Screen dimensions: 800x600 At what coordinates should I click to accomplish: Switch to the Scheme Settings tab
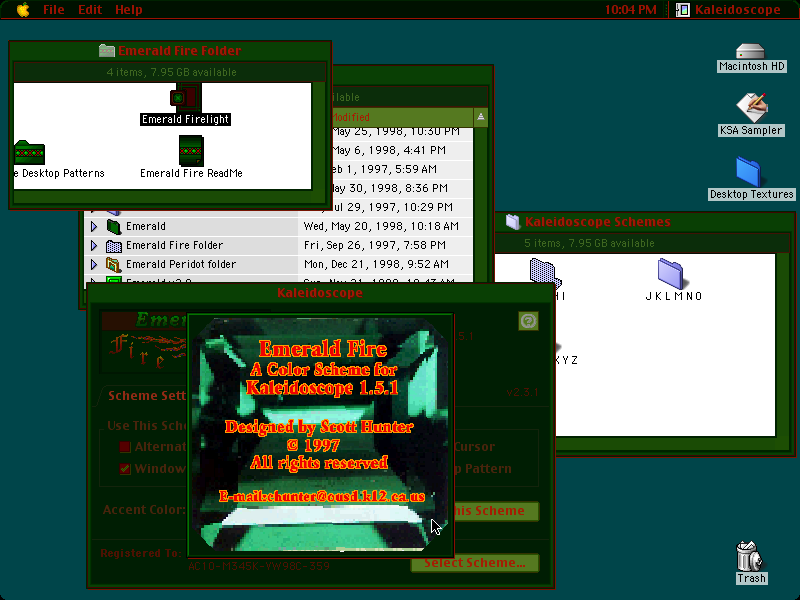pyautogui.click(x=147, y=395)
